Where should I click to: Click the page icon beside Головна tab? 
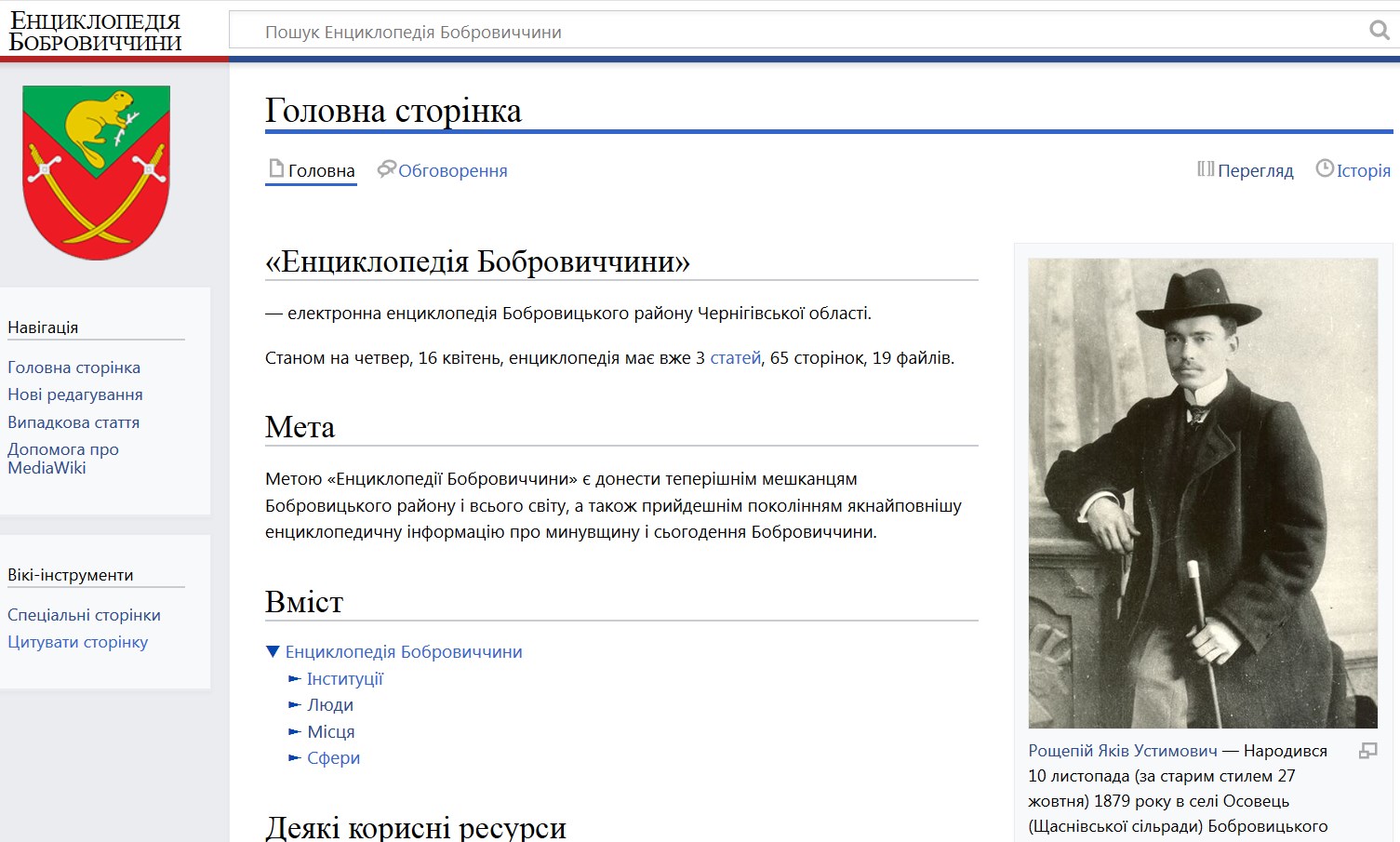click(x=274, y=168)
